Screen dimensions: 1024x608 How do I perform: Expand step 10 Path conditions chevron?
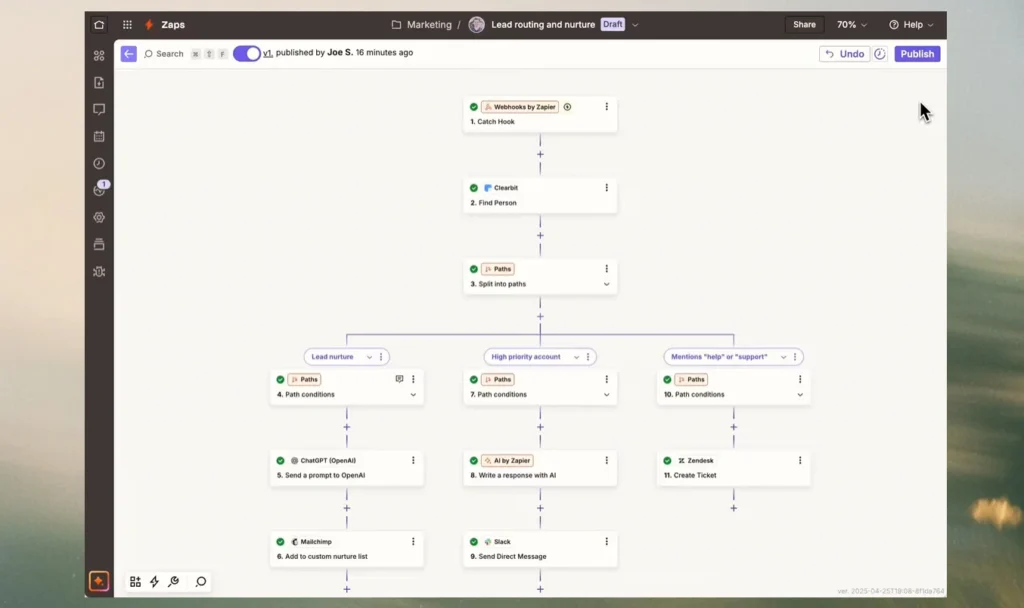(x=800, y=394)
